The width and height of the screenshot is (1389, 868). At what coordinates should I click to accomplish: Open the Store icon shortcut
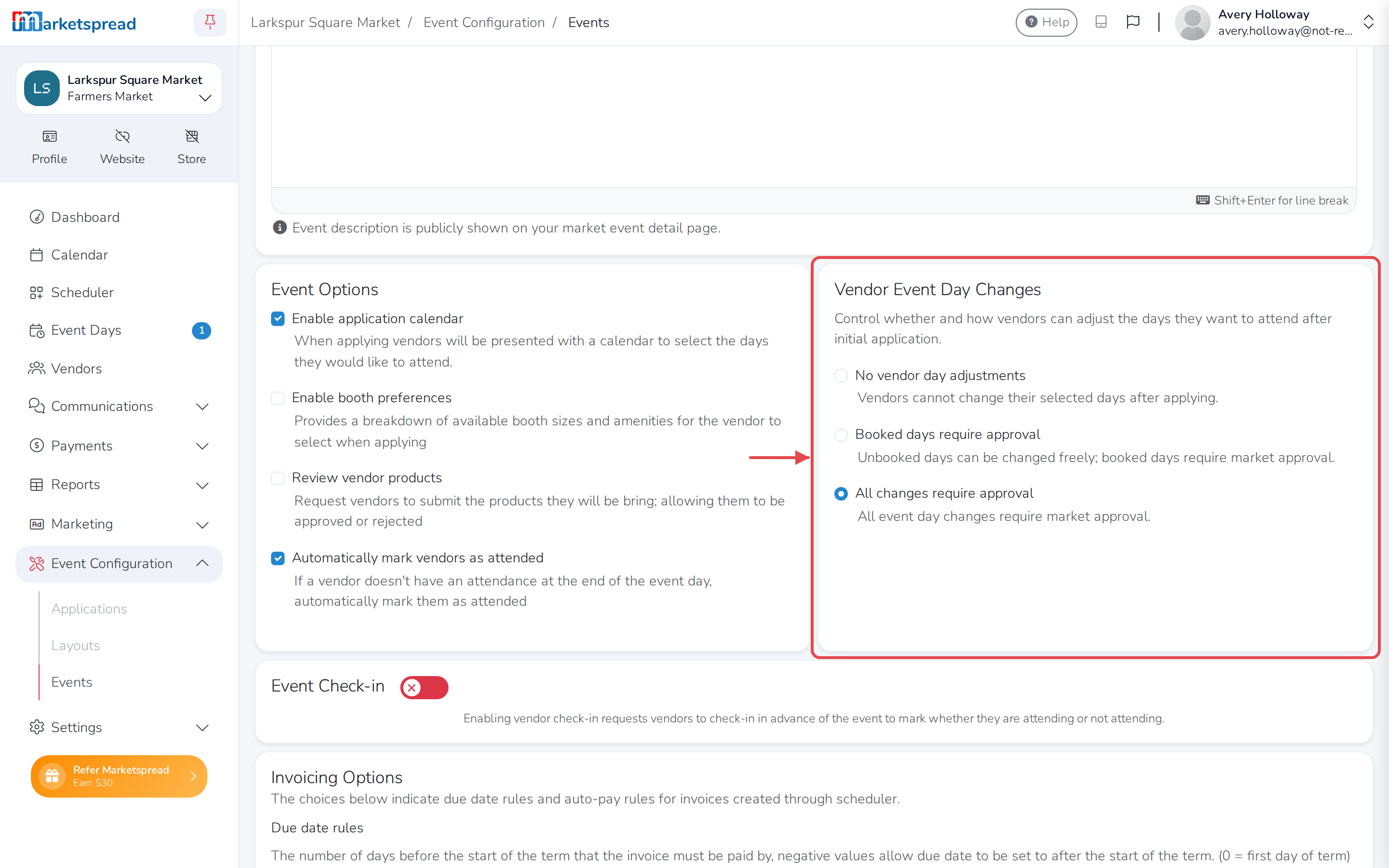pyautogui.click(x=191, y=147)
